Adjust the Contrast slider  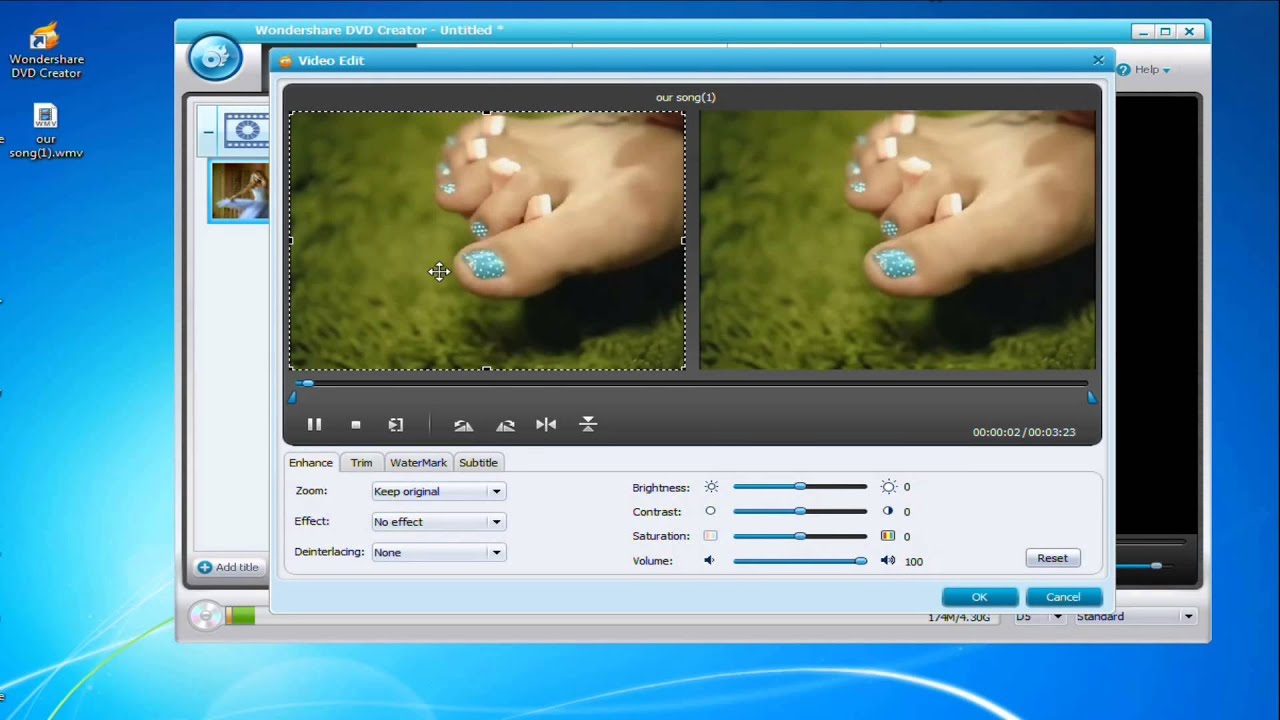[x=800, y=511]
